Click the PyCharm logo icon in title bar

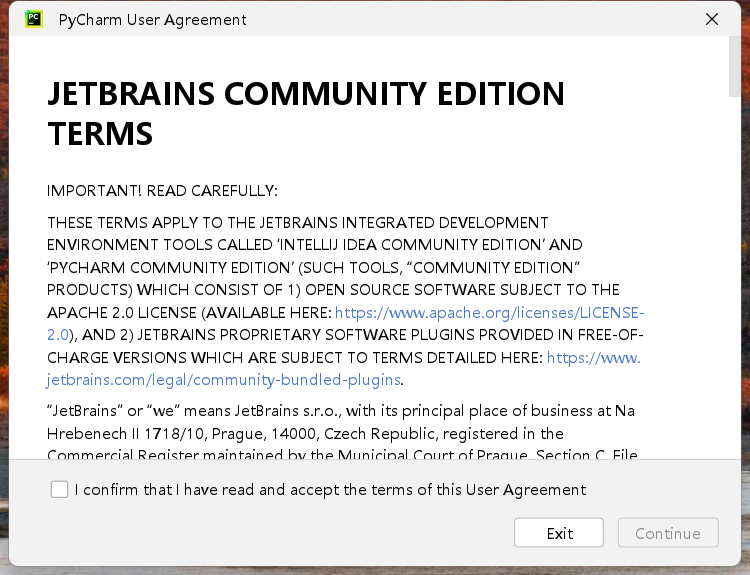[x=34, y=20]
